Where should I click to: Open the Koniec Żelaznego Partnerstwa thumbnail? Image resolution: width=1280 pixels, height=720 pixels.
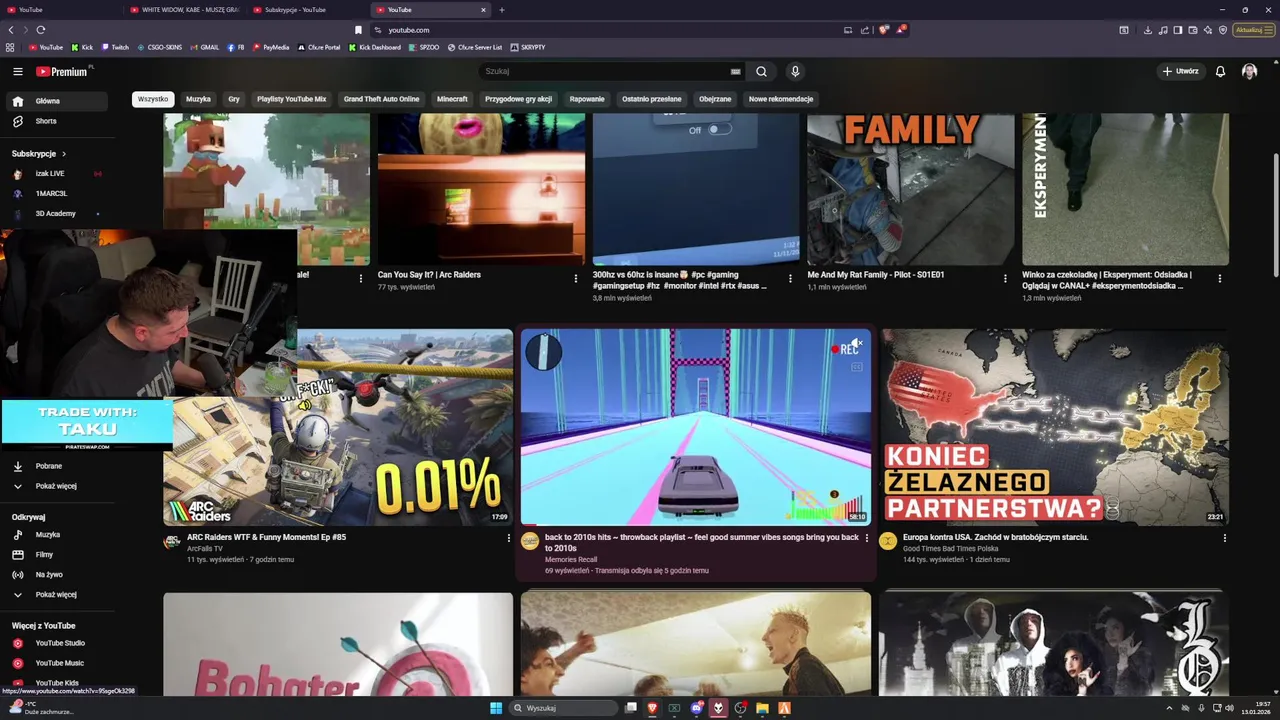tap(1054, 427)
